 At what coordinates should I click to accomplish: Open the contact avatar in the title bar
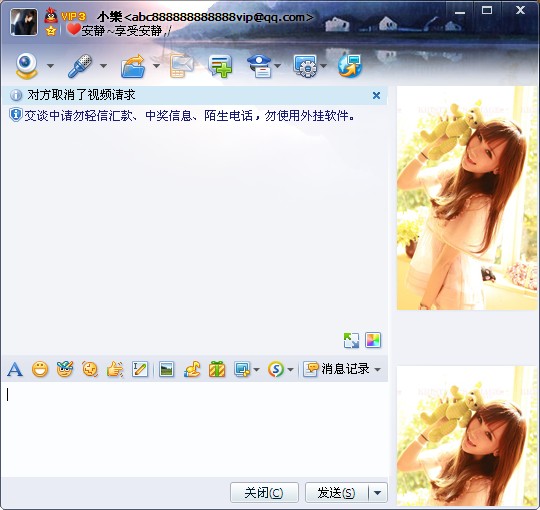point(24,22)
